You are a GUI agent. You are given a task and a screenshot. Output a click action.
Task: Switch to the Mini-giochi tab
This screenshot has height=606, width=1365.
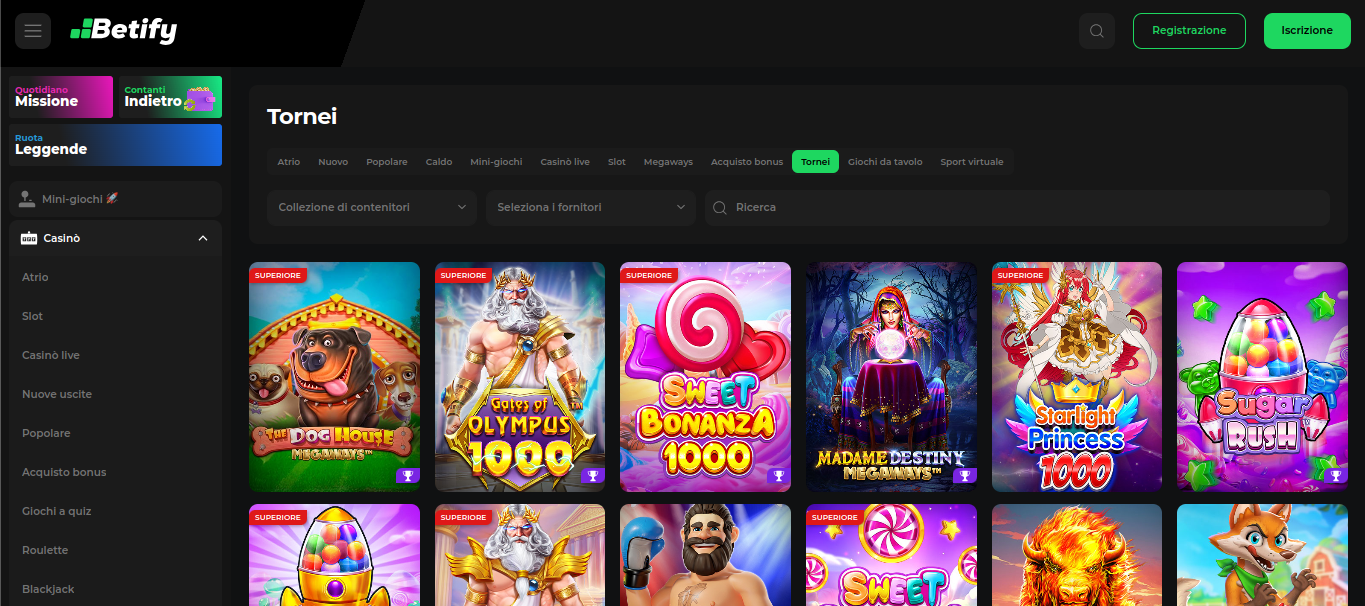coord(496,162)
